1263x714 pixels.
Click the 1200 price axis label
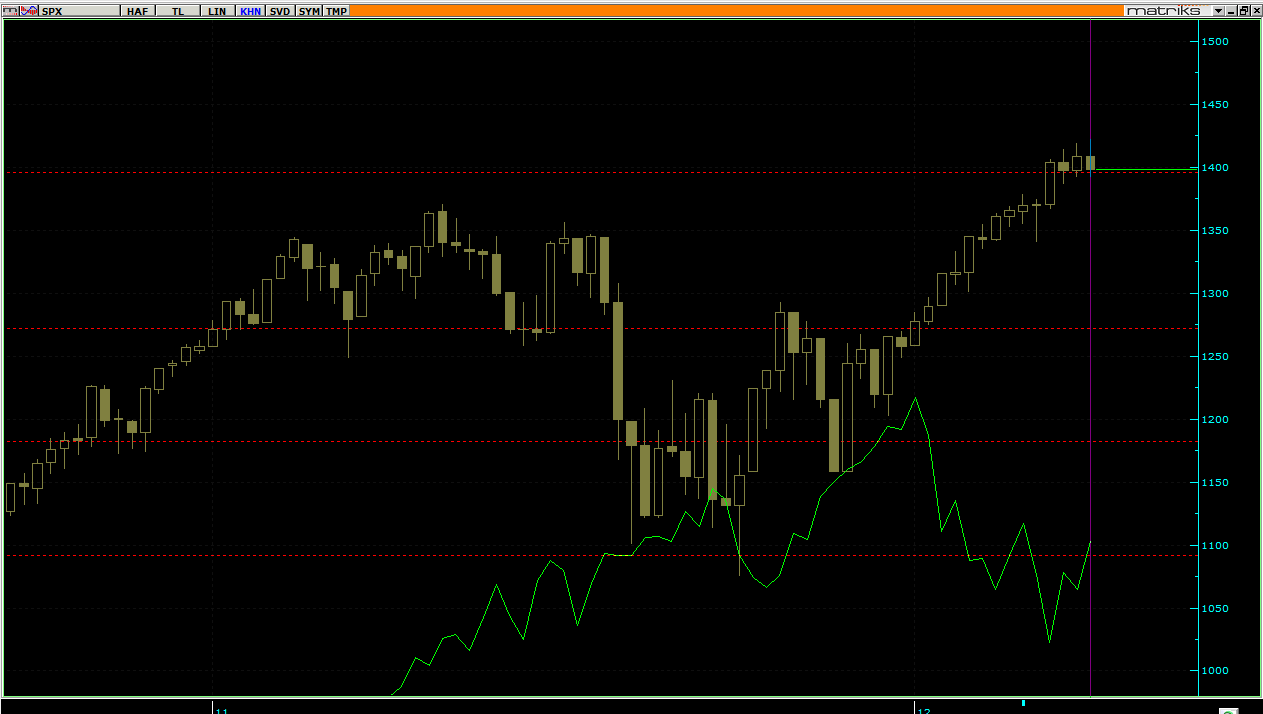(1215, 419)
